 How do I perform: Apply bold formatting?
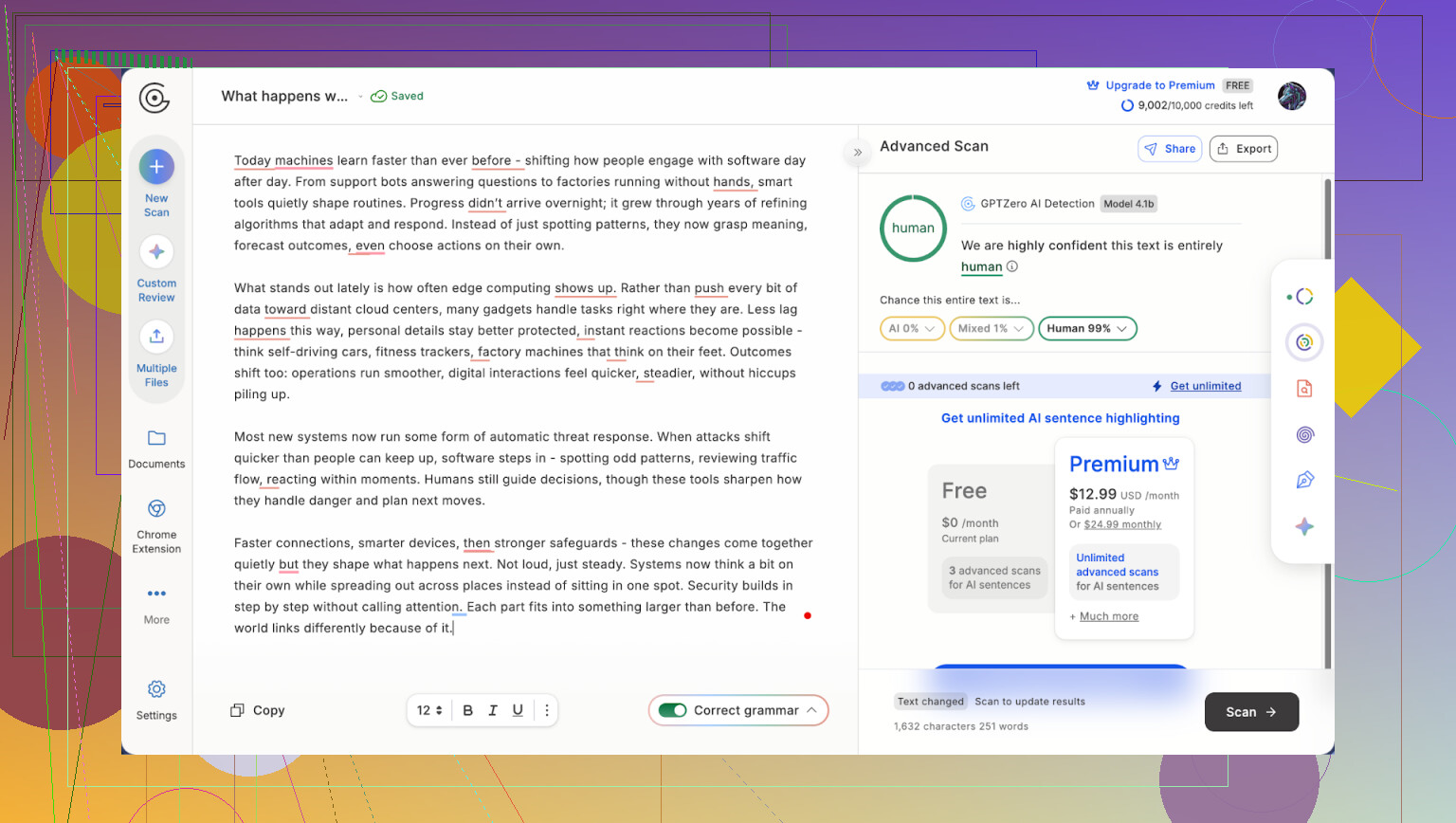(467, 710)
